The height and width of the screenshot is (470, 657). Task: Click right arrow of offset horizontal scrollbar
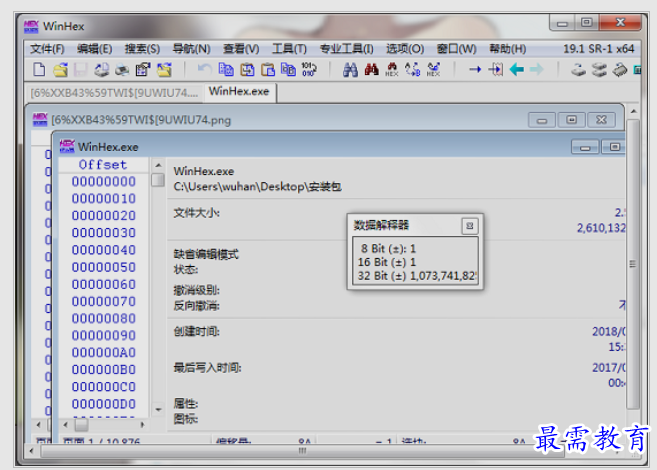pyautogui.click(x=142, y=425)
